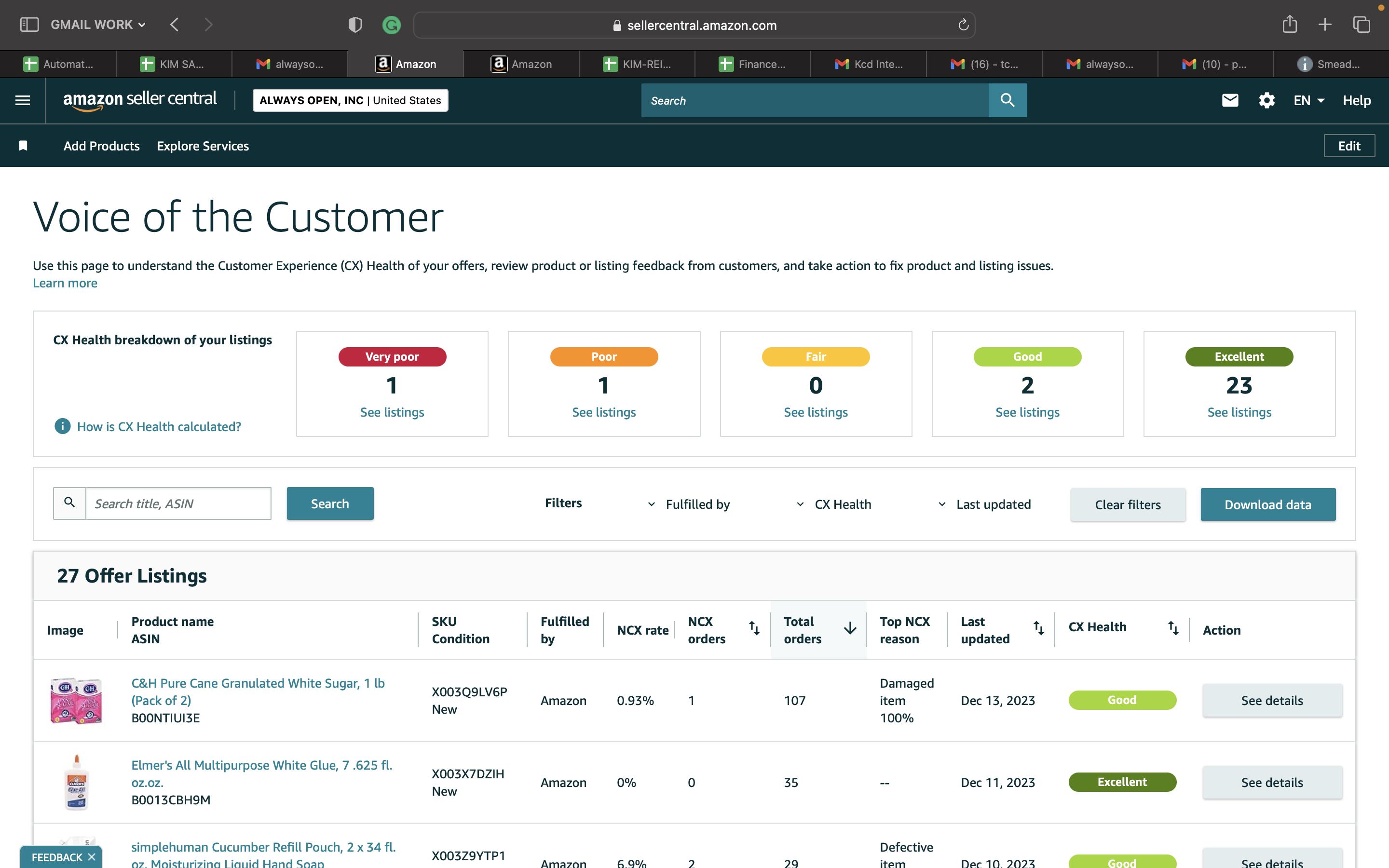Open the messages envelope icon
The width and height of the screenshot is (1389, 868).
pyautogui.click(x=1230, y=100)
